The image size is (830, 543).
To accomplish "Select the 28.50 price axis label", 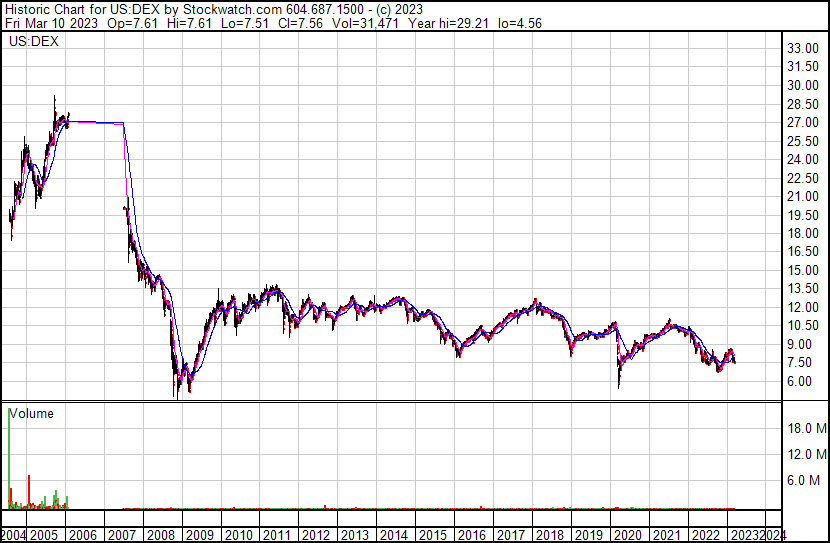I will pos(803,104).
